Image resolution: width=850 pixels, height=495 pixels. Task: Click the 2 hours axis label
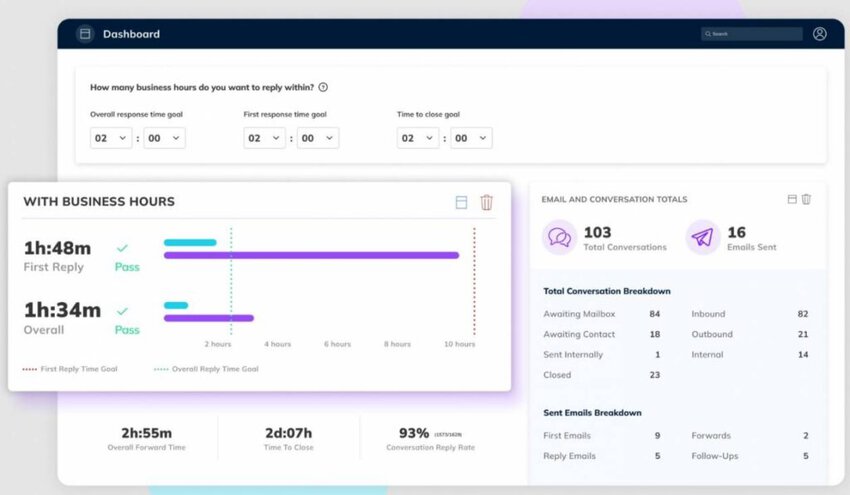click(217, 344)
